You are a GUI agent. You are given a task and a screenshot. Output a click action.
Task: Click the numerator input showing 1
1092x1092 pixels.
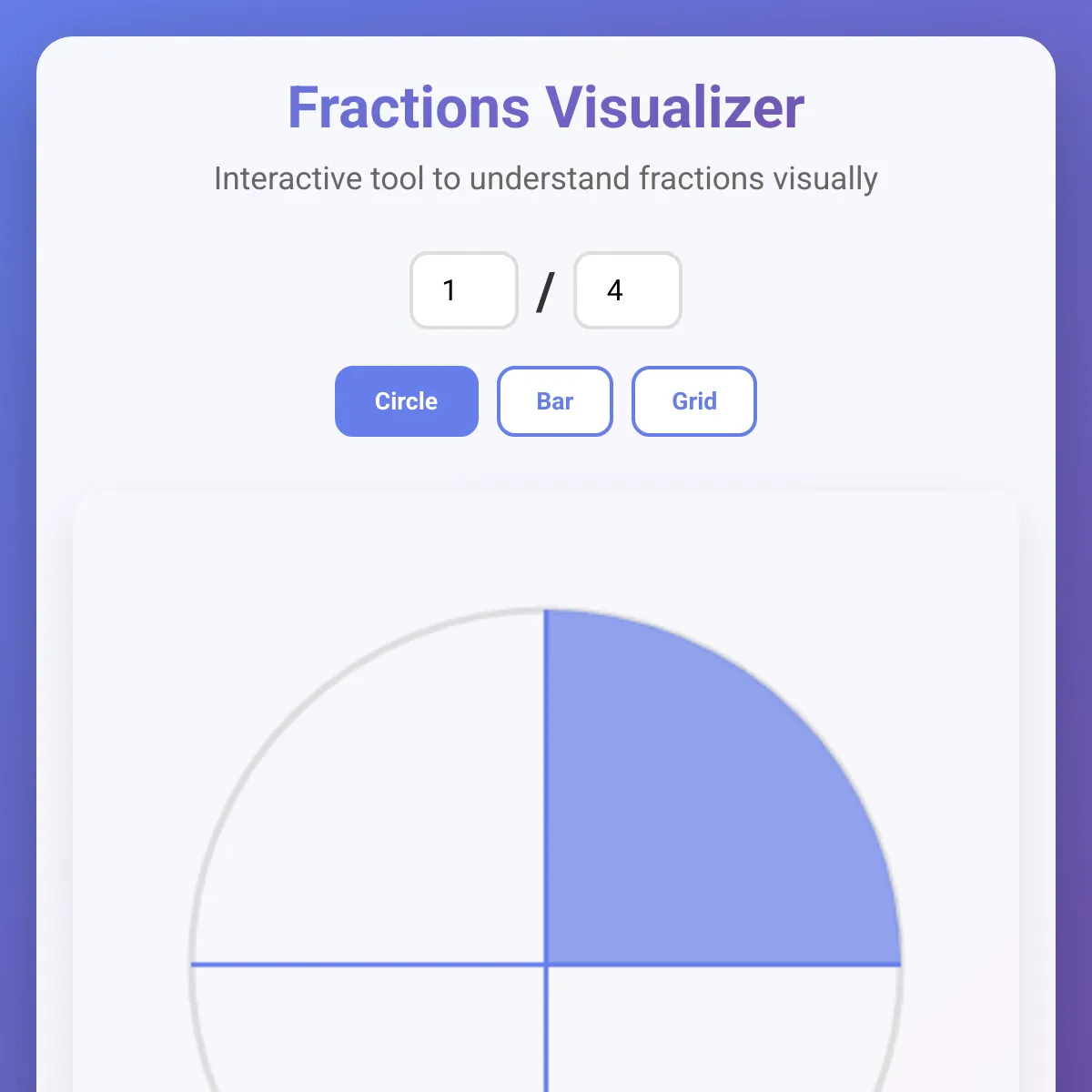[x=464, y=290]
